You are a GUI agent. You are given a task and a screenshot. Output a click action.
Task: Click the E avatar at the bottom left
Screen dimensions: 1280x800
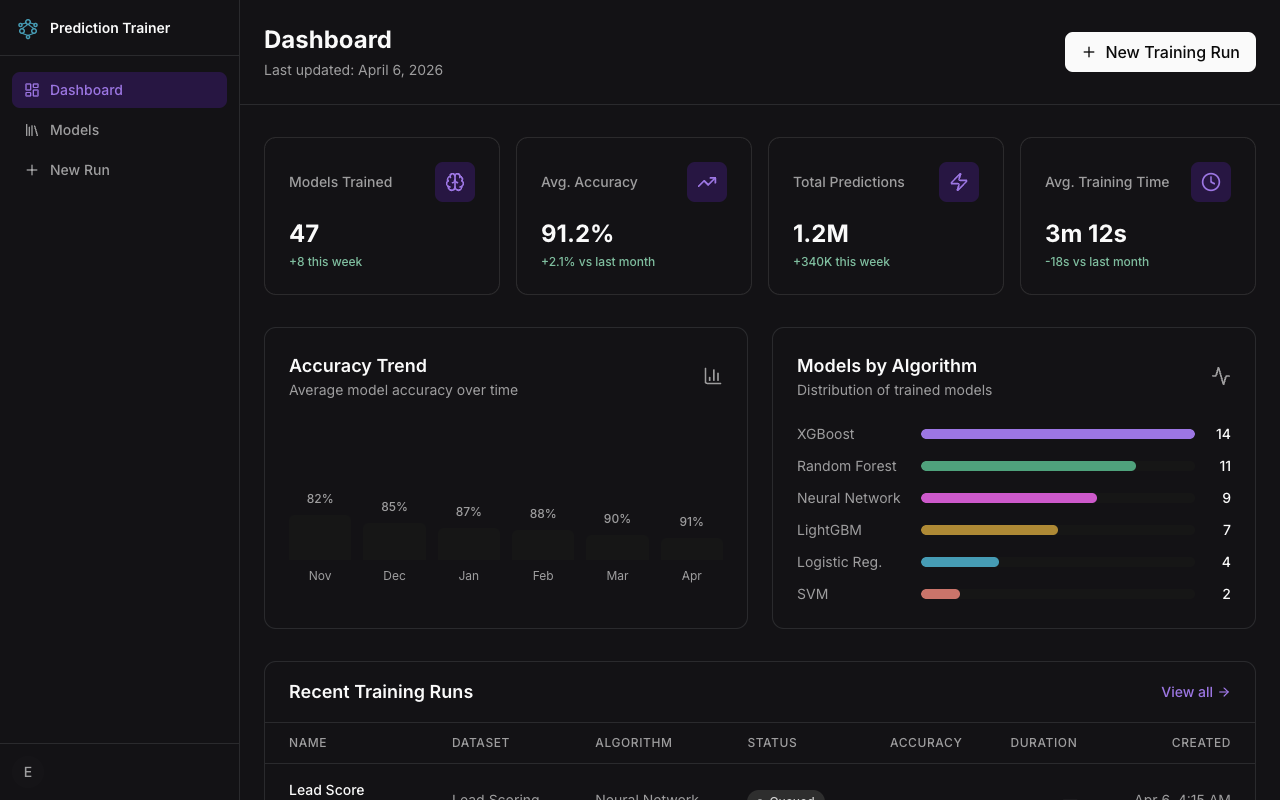27,771
